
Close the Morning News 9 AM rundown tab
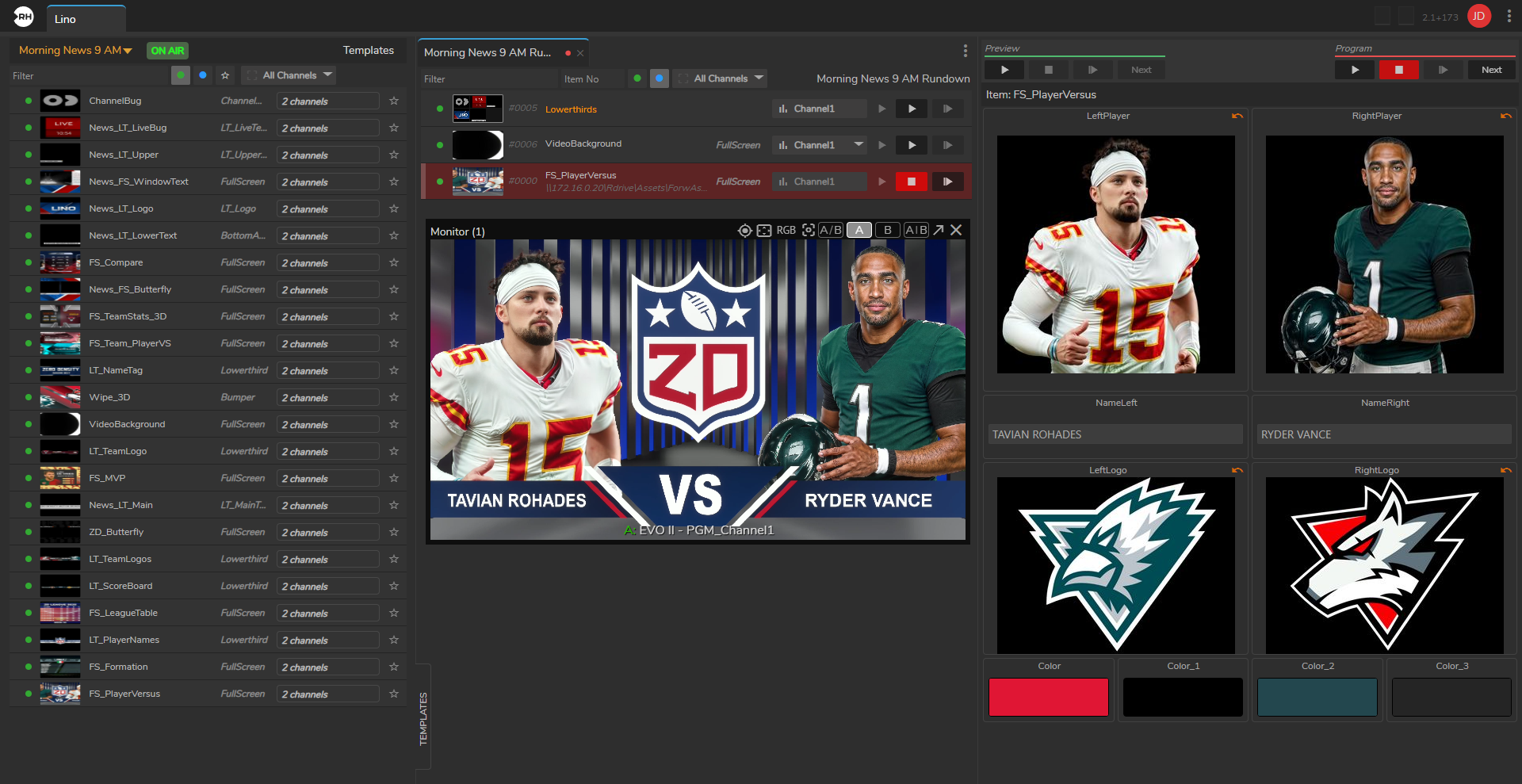pyautogui.click(x=580, y=53)
